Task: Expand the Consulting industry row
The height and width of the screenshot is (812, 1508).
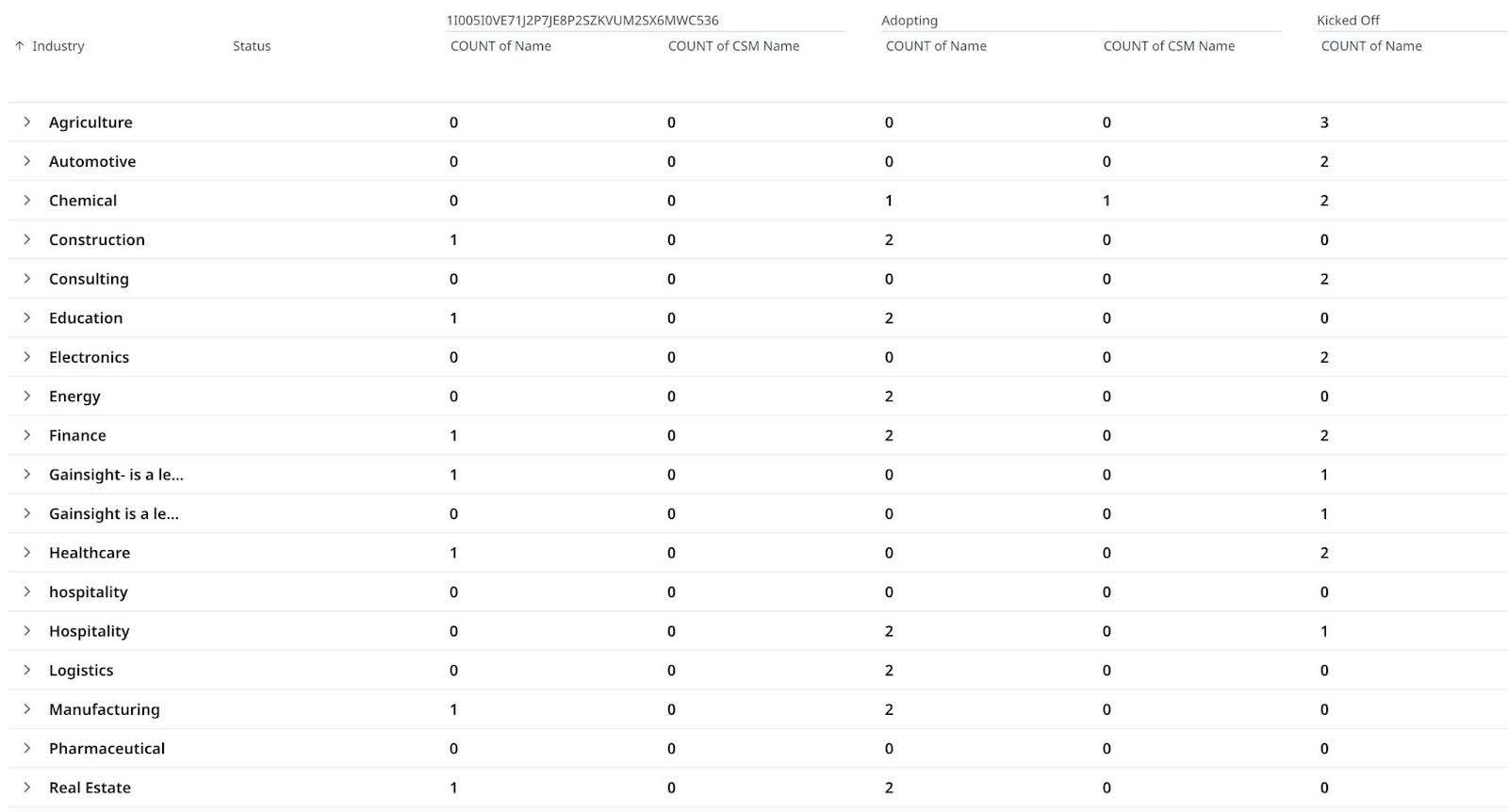Action: [27, 278]
